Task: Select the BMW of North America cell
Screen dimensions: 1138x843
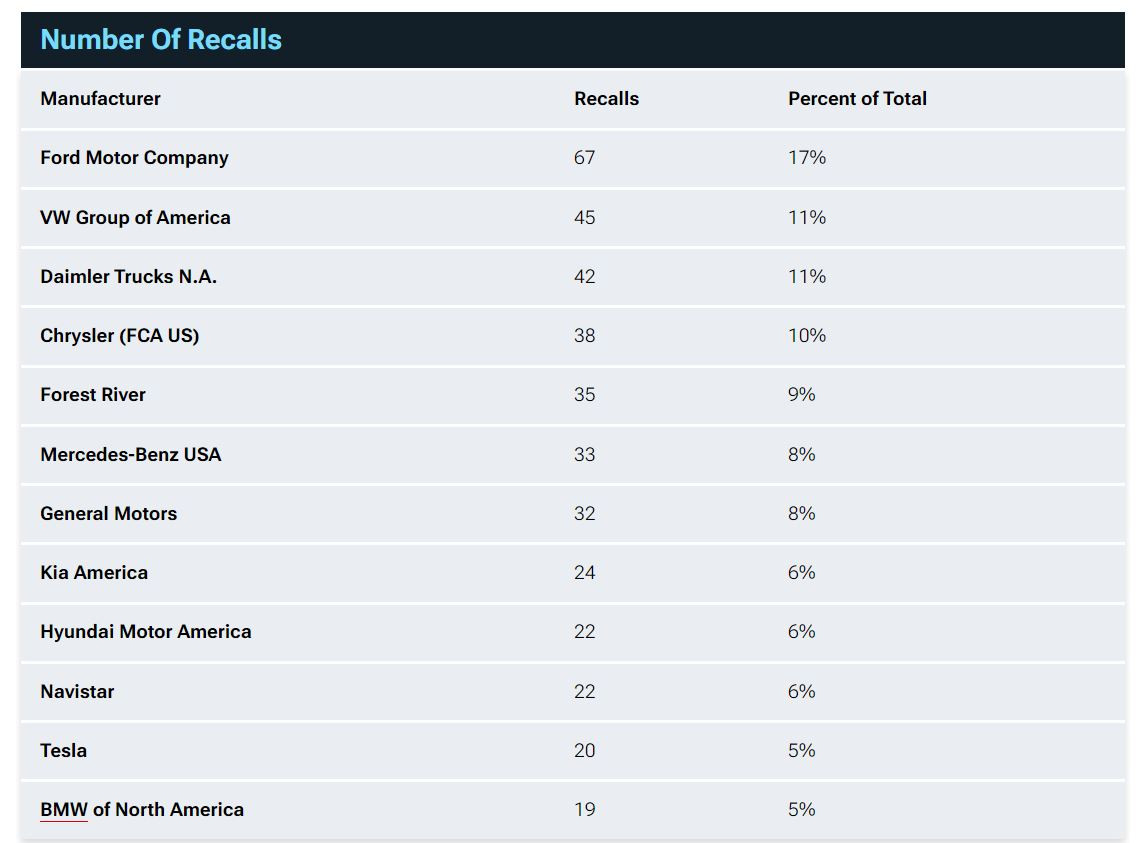Action: (142, 810)
